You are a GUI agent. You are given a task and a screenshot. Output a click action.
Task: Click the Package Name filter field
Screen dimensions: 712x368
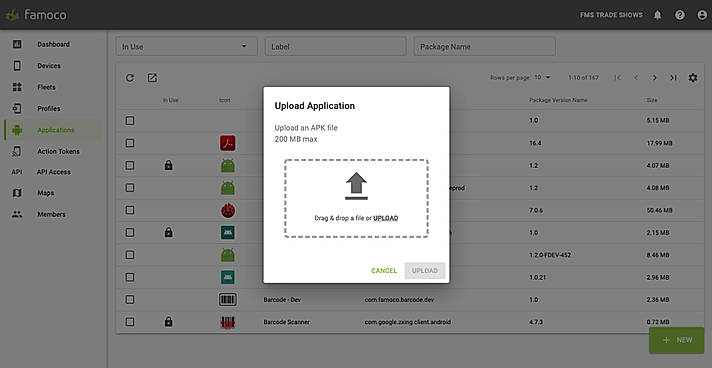click(x=485, y=46)
